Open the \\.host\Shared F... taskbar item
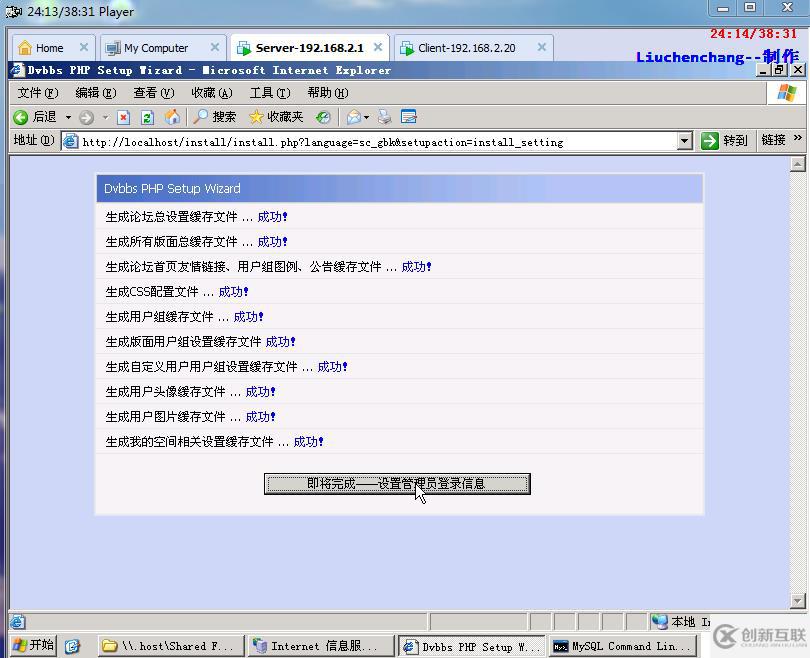Viewport: 810px width, 658px height. [x=171, y=646]
